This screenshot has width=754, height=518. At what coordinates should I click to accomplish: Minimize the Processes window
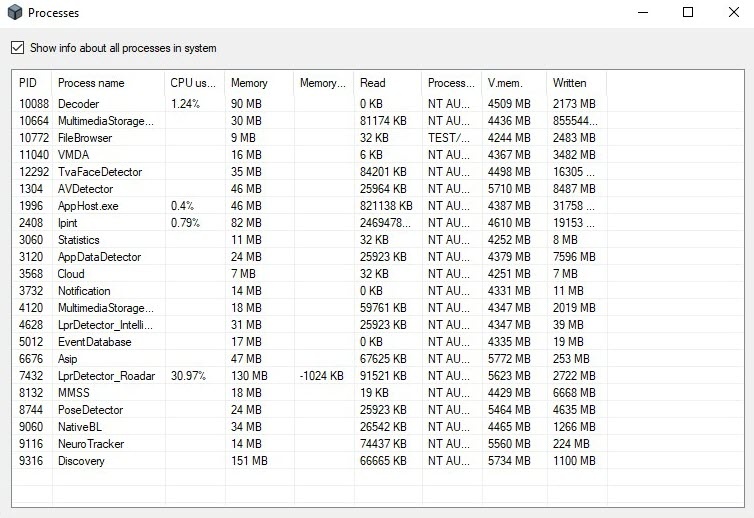pos(641,13)
